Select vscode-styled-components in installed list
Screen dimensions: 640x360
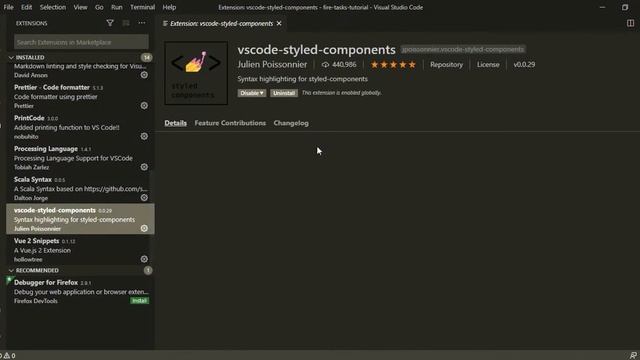pos(80,219)
